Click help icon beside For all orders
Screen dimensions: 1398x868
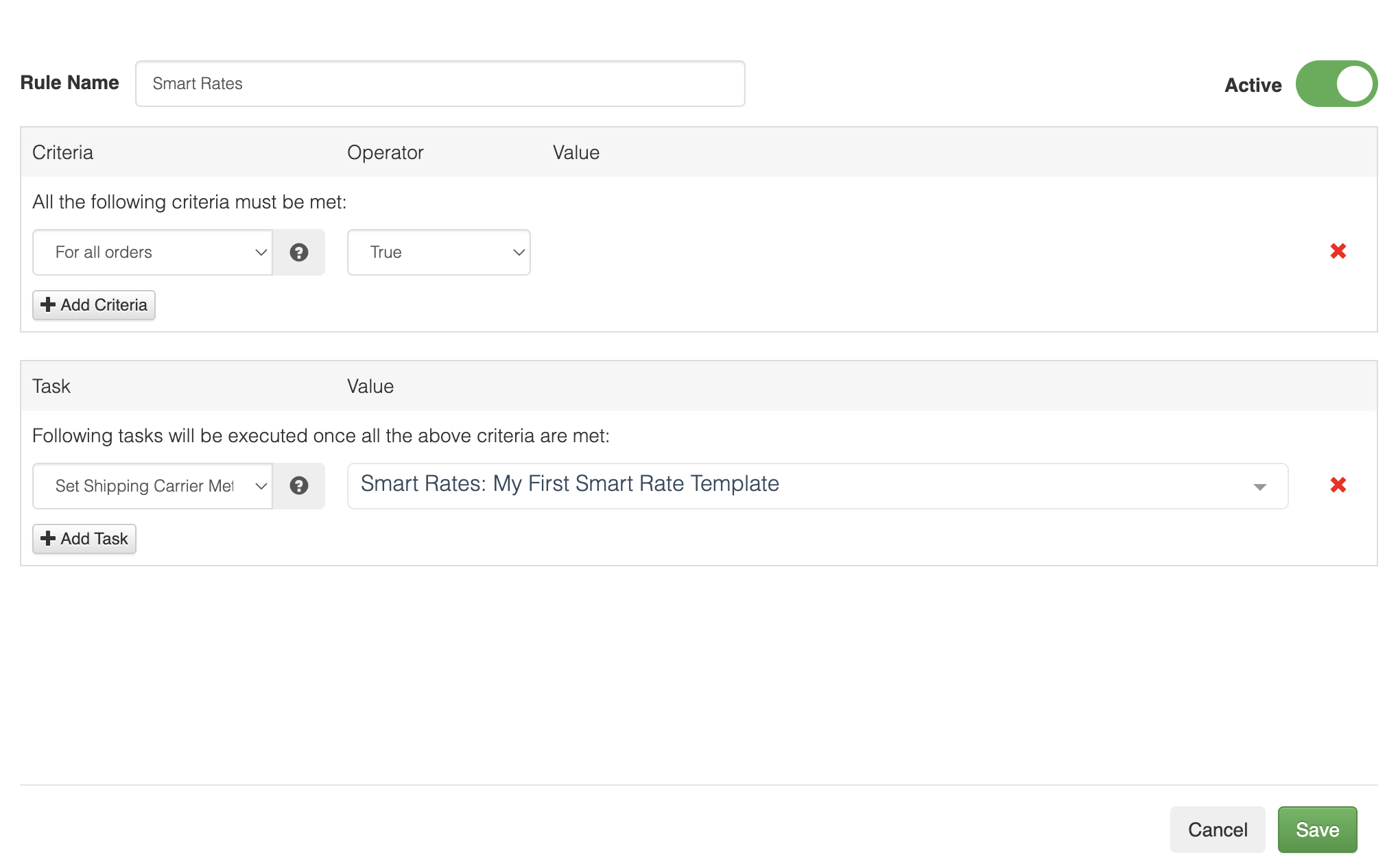point(298,252)
